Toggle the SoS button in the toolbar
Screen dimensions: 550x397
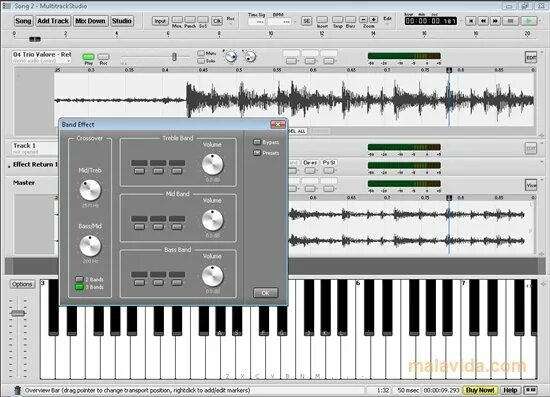(x=203, y=20)
